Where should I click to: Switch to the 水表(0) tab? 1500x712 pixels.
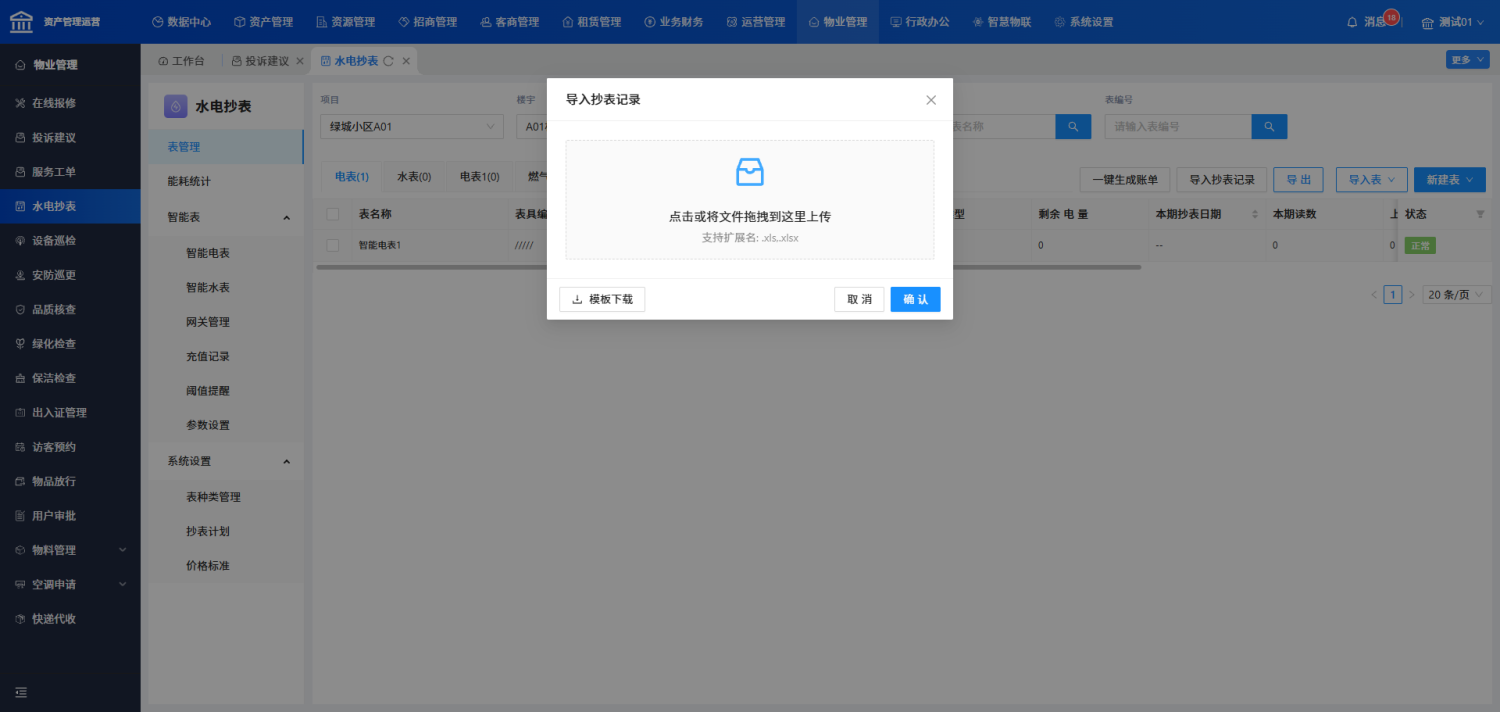[x=414, y=177]
